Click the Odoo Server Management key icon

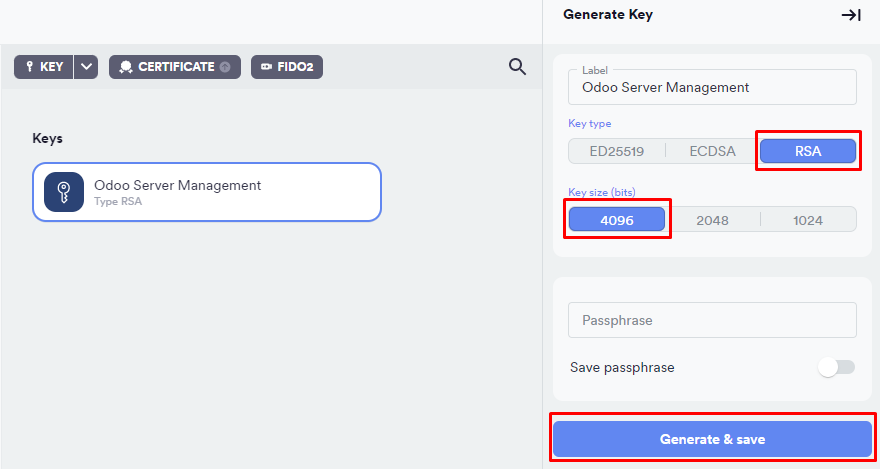[x=64, y=192]
